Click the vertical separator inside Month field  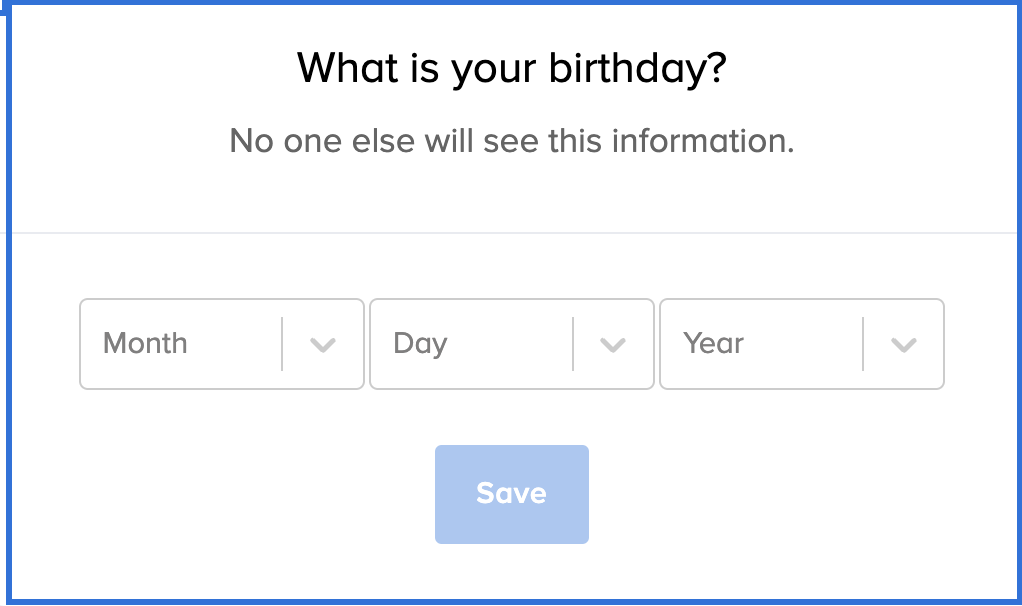tap(282, 344)
